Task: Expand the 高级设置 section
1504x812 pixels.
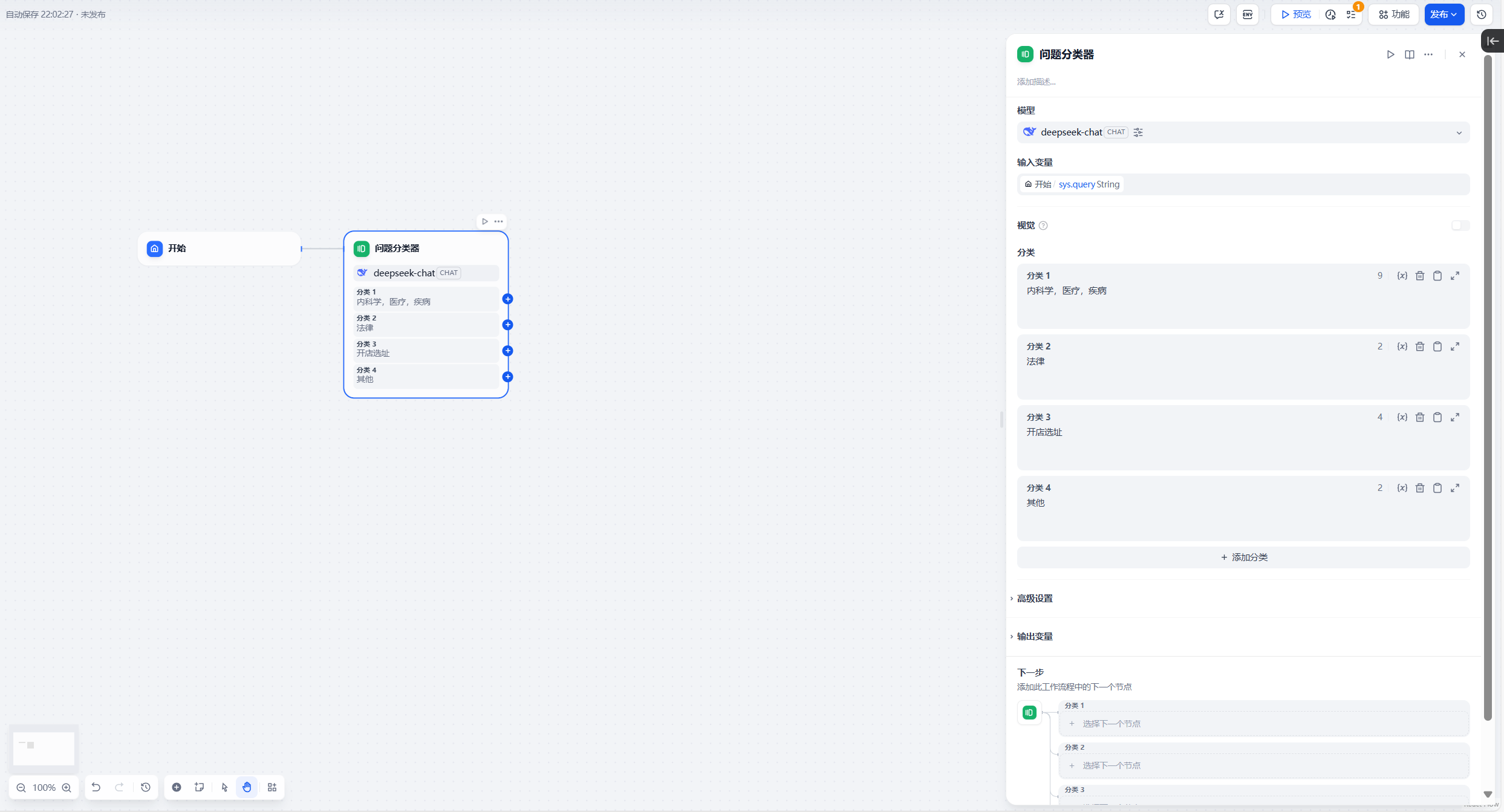Action: [1035, 599]
